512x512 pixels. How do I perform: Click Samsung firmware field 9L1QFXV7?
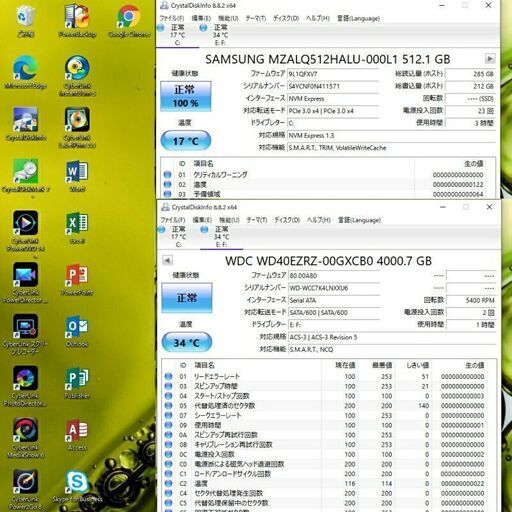coord(333,74)
